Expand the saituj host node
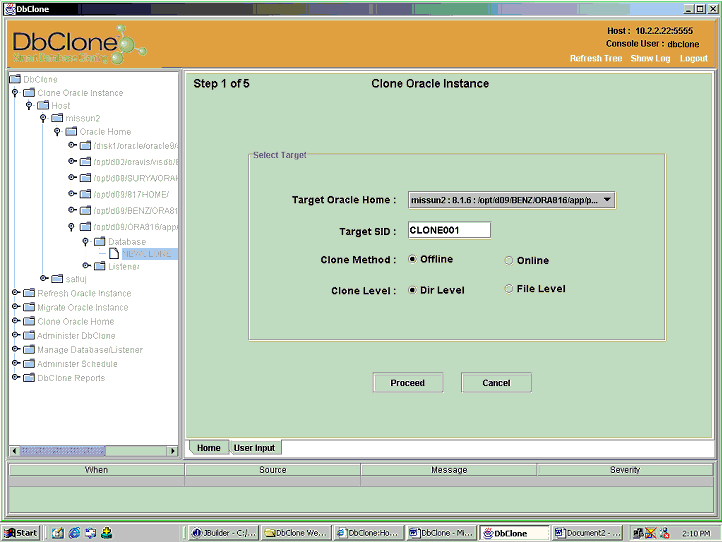The image size is (722, 542). pos(44,278)
